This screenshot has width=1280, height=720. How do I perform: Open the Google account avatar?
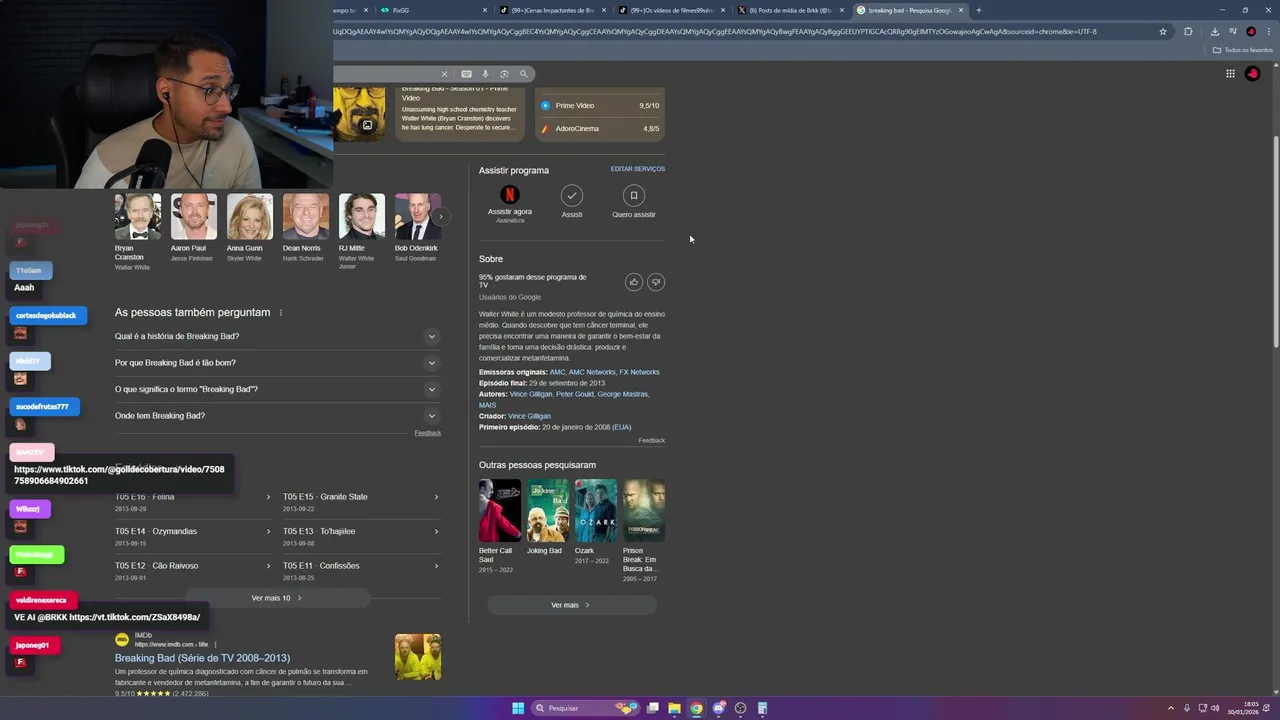pos(1252,73)
